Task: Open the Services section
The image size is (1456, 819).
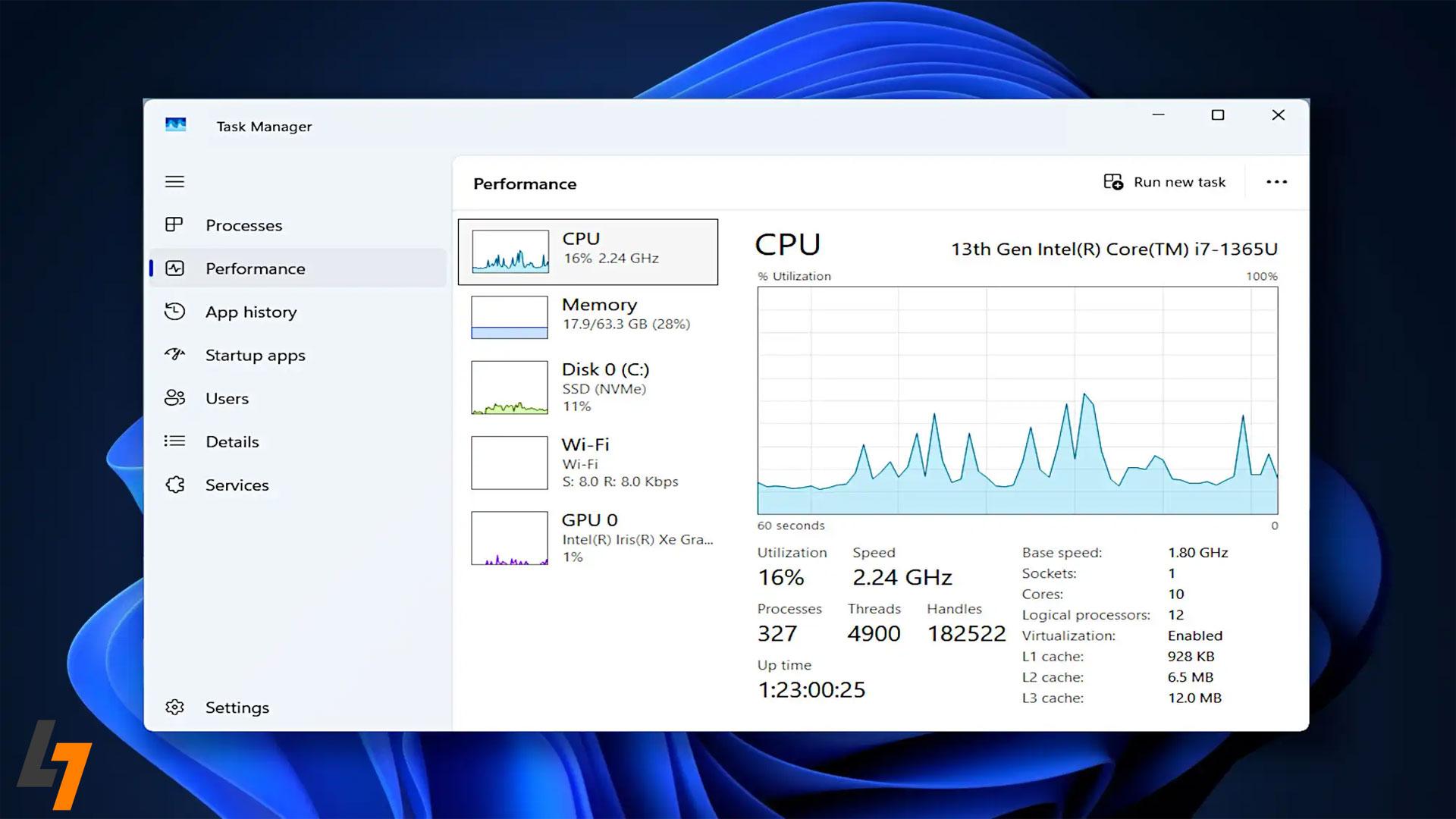Action: [x=237, y=485]
